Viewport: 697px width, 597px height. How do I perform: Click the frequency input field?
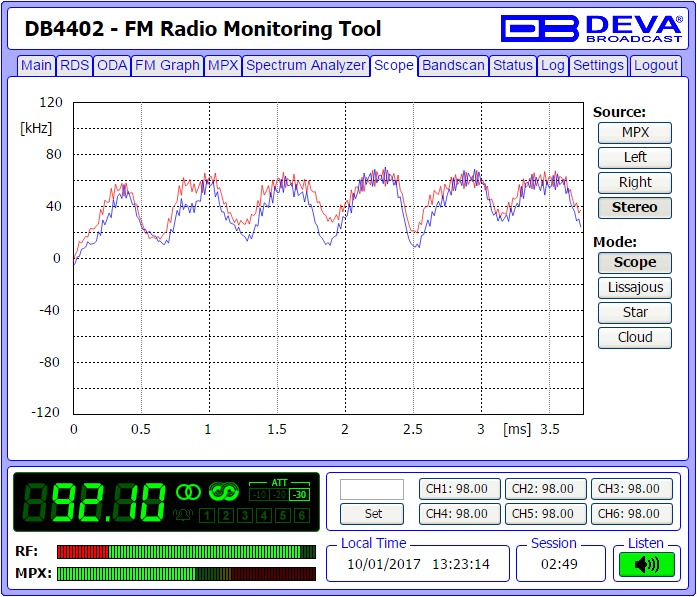click(x=372, y=489)
